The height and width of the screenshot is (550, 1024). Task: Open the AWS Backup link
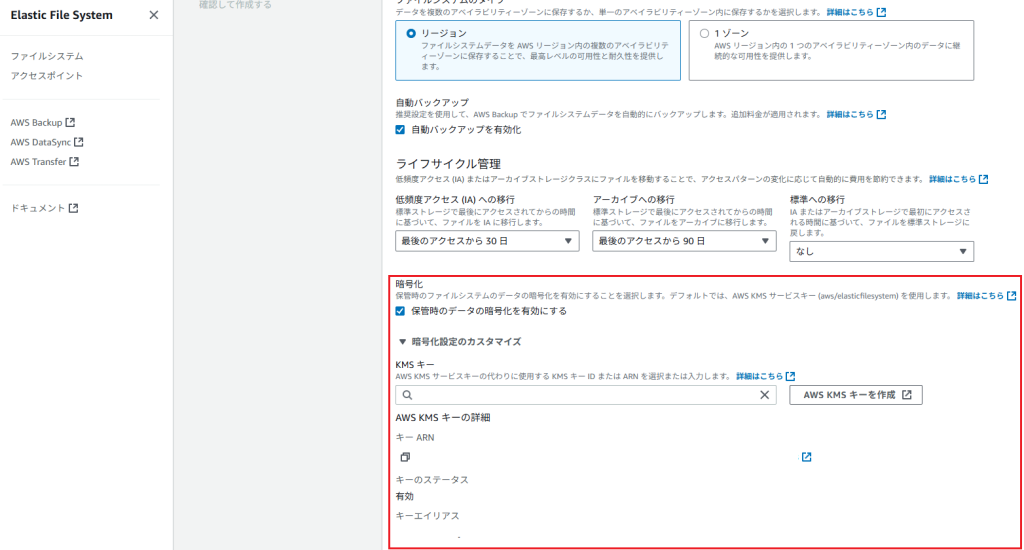[x=42, y=122]
